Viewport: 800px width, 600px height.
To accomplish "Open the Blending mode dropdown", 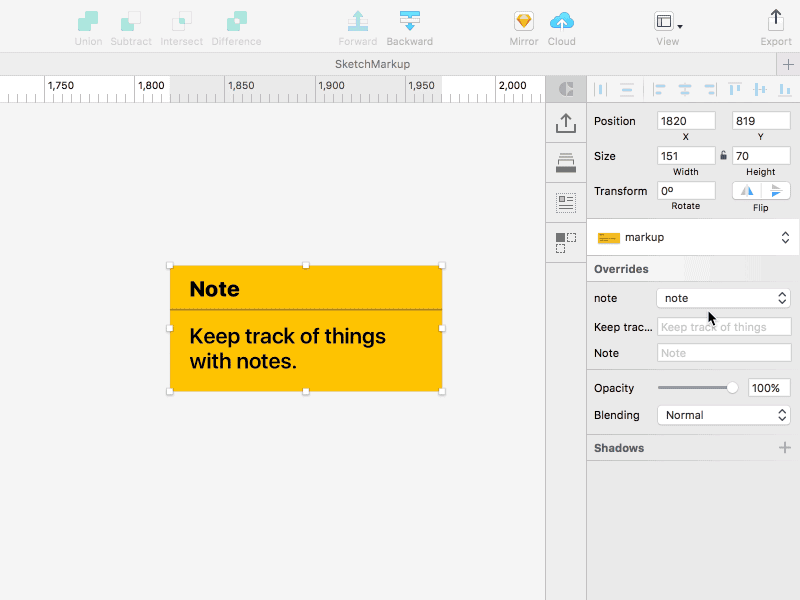I will (x=723, y=415).
